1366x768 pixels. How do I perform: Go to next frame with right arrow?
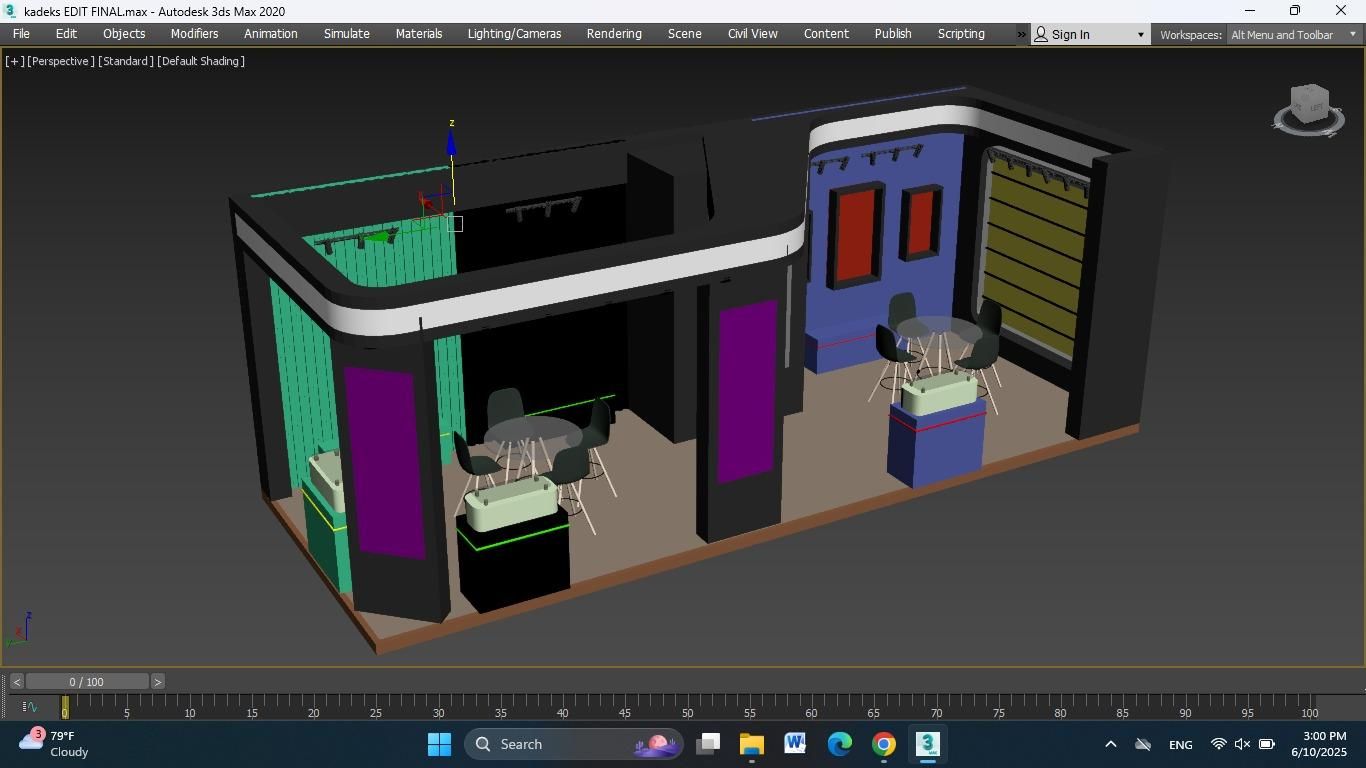[x=157, y=682]
